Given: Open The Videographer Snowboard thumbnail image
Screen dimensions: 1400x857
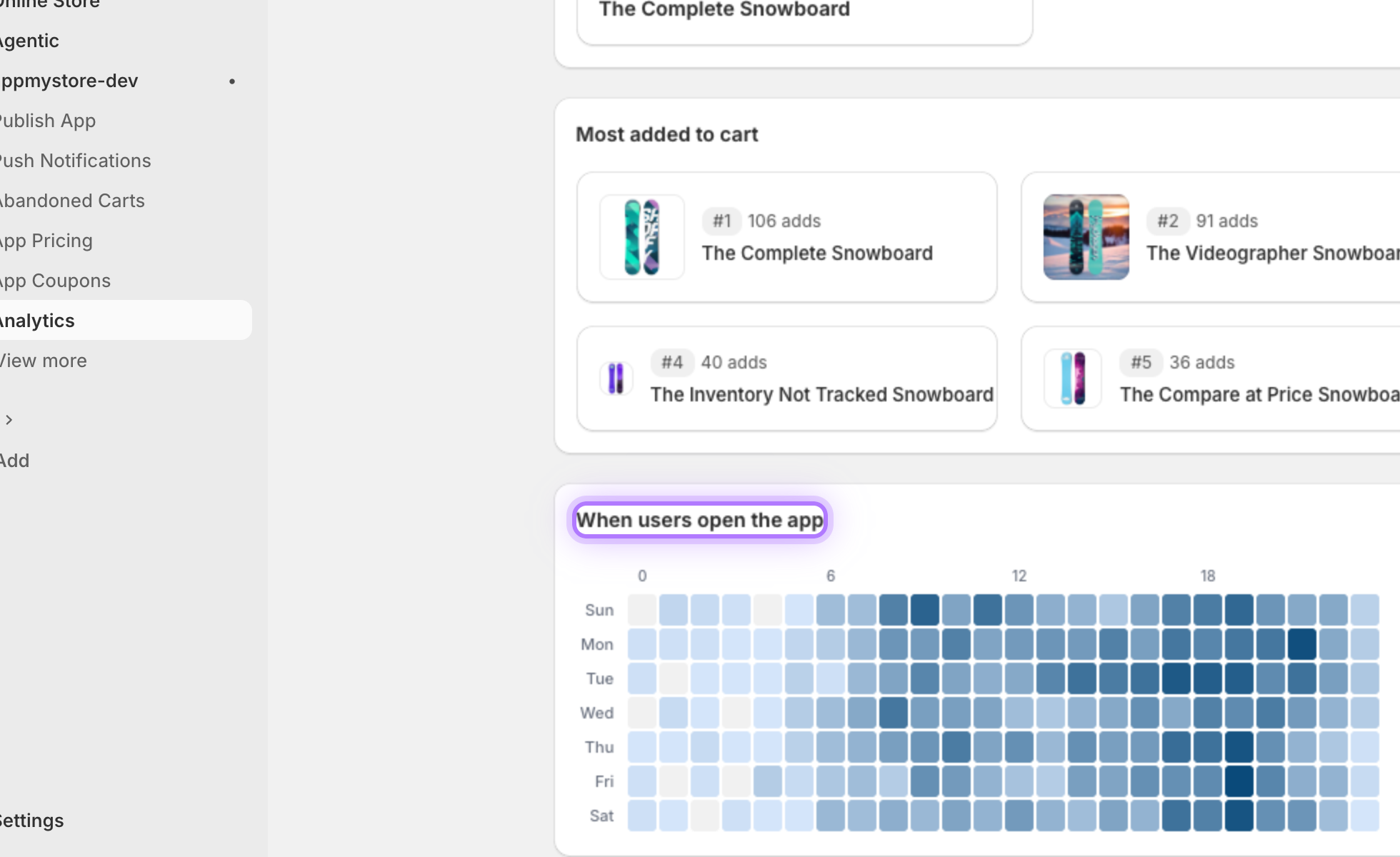Looking at the screenshot, I should point(1086,237).
